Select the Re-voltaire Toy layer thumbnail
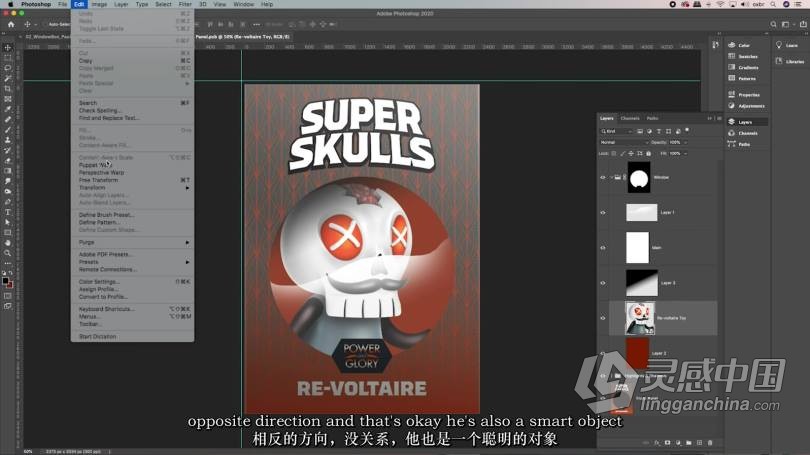The width and height of the screenshot is (810, 455). click(640, 318)
